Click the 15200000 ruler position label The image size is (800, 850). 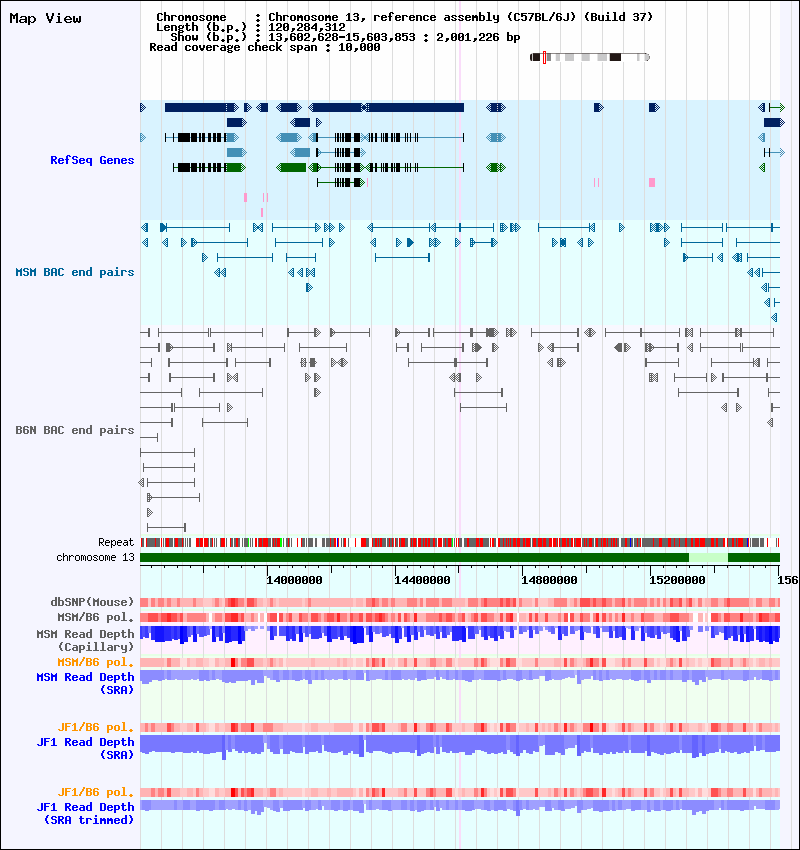tap(677, 580)
